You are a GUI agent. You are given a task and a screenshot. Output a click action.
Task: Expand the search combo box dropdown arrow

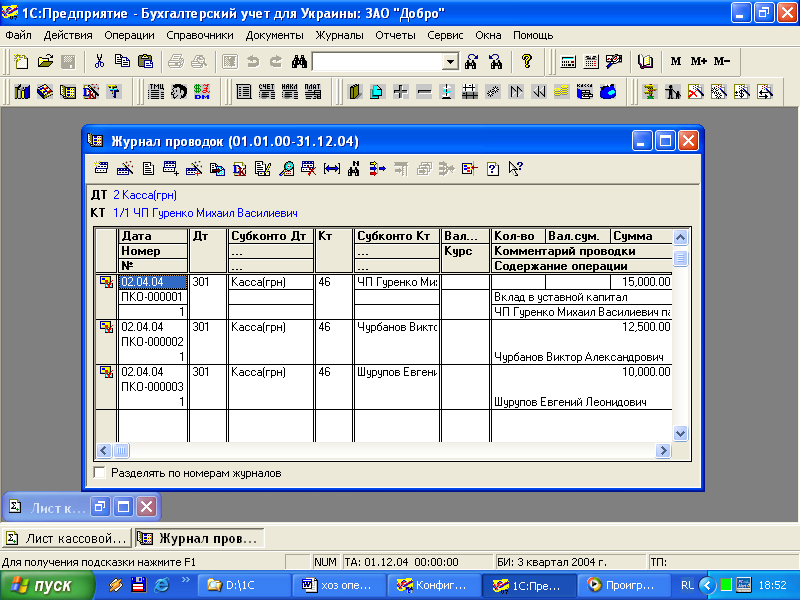450,62
